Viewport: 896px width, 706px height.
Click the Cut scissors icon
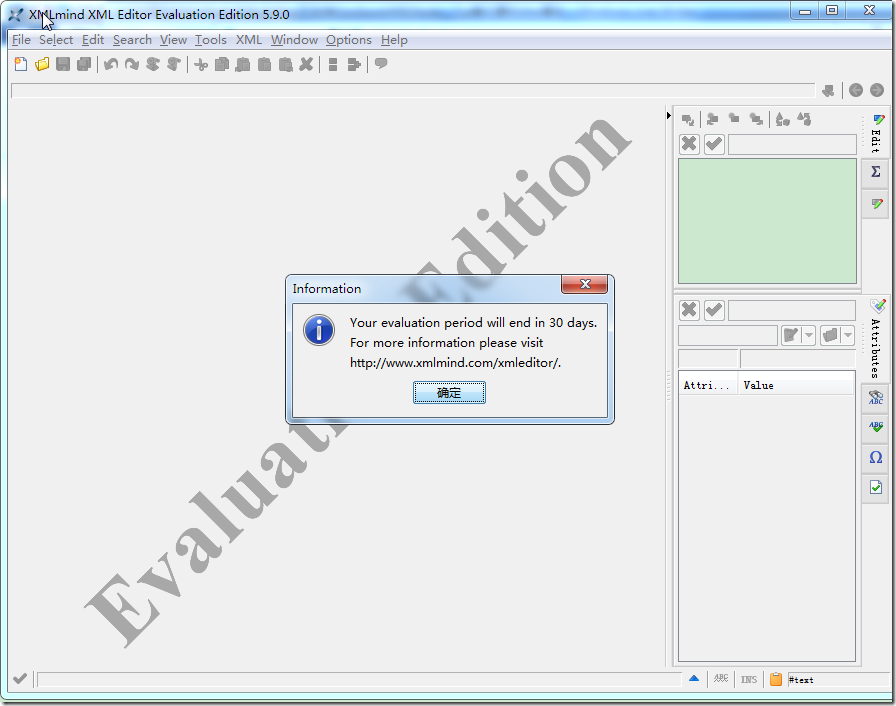coord(201,65)
